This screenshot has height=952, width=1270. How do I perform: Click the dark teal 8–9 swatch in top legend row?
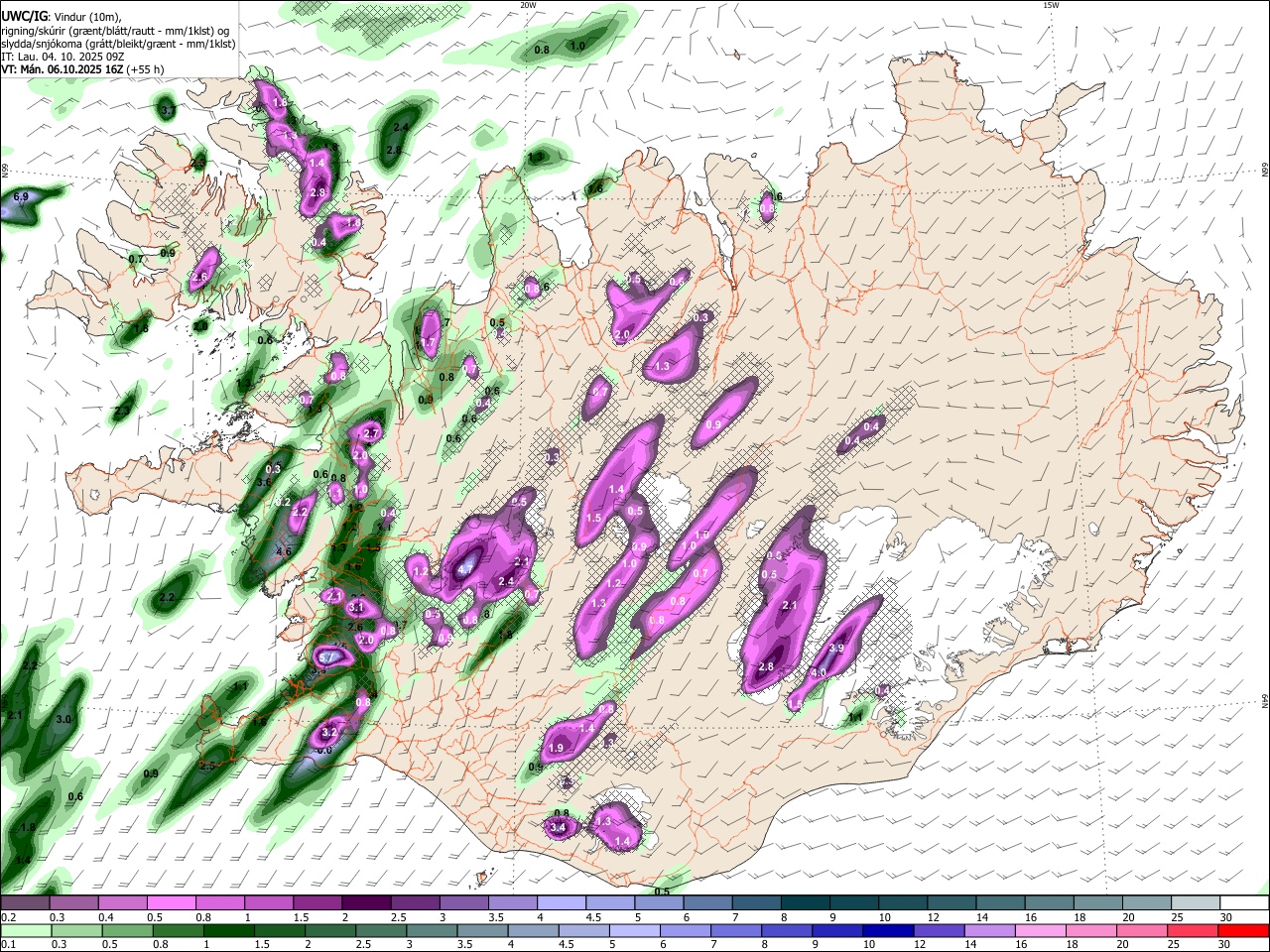(806, 903)
